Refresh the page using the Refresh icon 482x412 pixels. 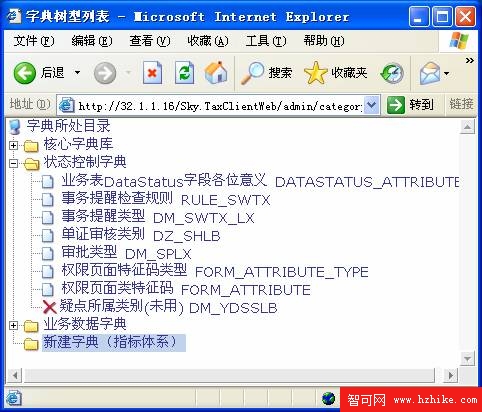pos(184,73)
